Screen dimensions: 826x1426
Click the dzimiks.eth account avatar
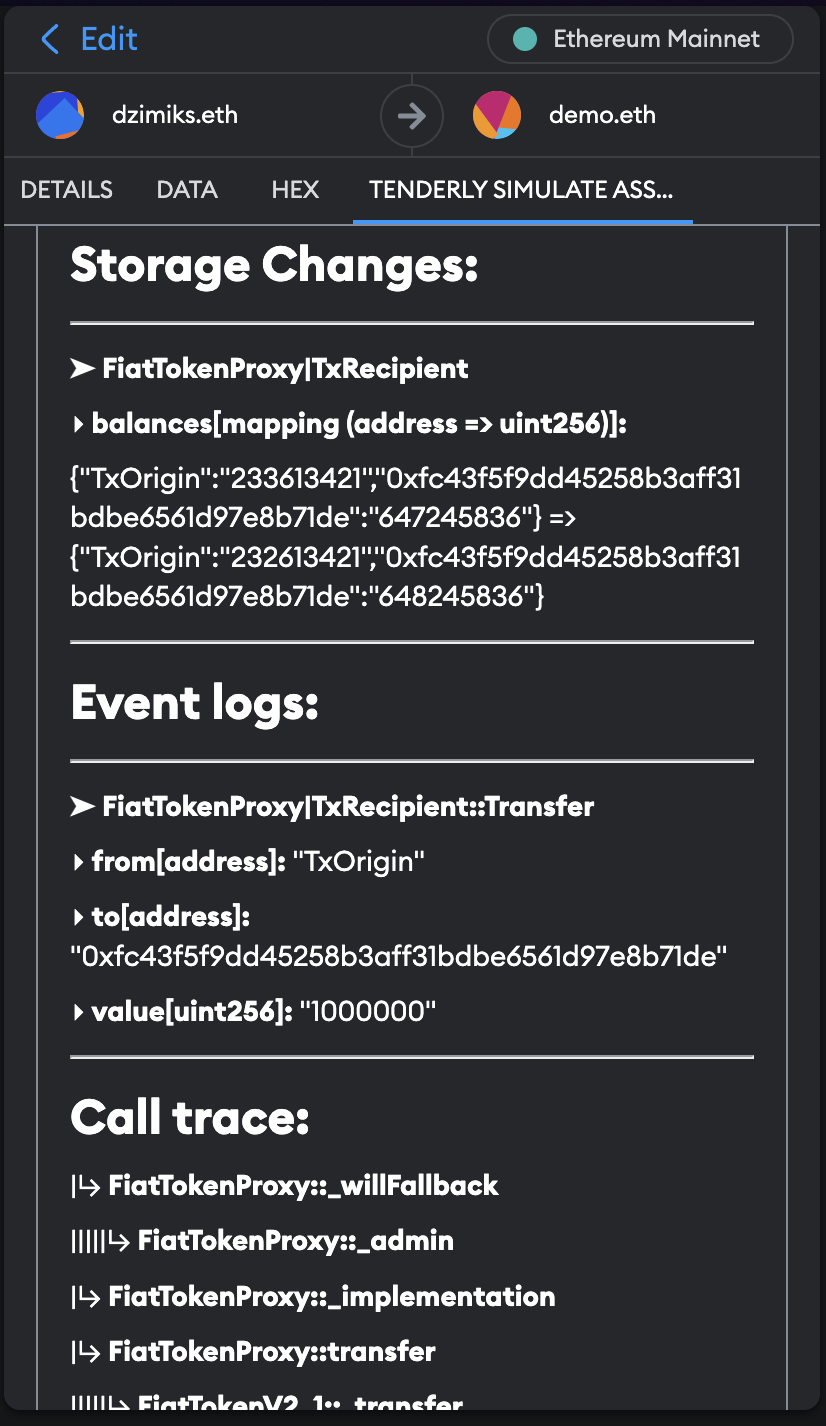[x=59, y=114]
